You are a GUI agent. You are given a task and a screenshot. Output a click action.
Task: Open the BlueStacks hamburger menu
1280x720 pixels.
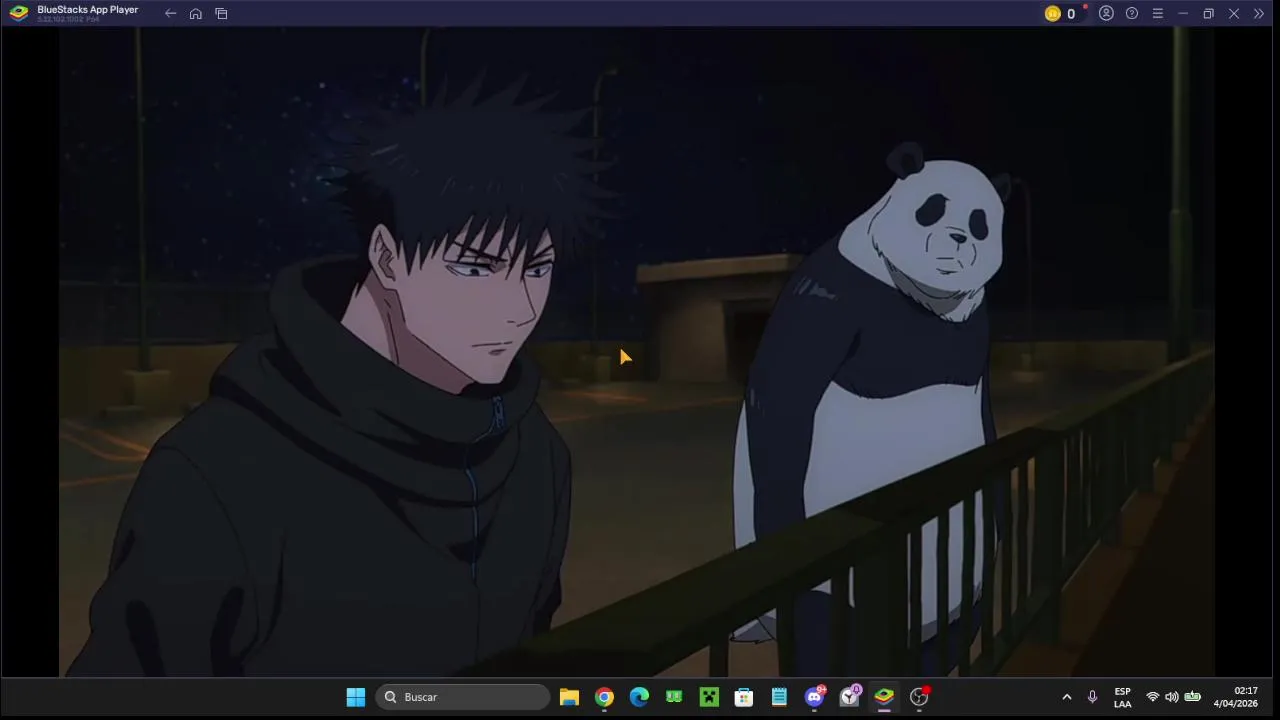tap(1157, 14)
